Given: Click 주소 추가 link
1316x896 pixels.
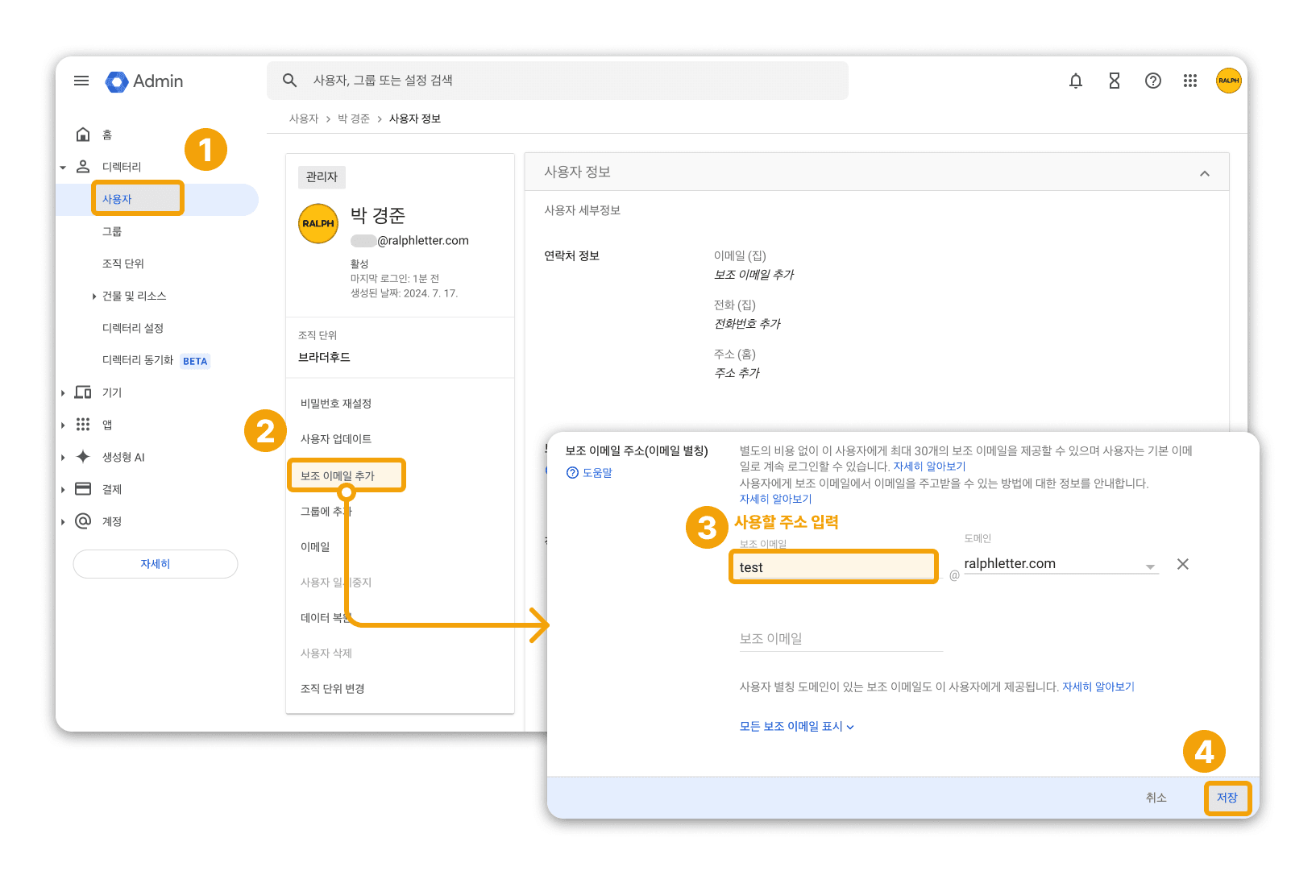Looking at the screenshot, I should (x=737, y=373).
